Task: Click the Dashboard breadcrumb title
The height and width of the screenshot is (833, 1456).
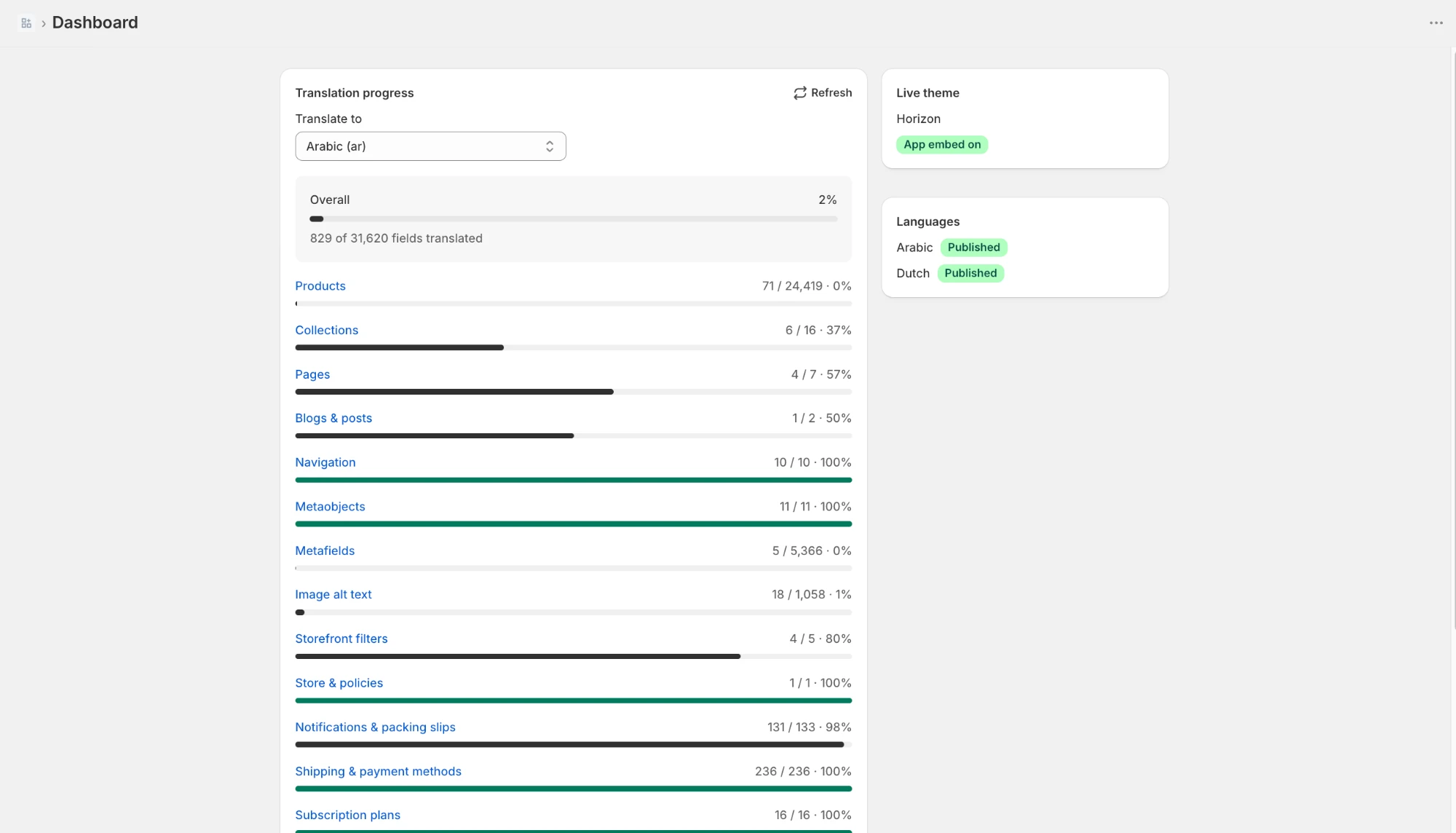Action: [x=95, y=23]
